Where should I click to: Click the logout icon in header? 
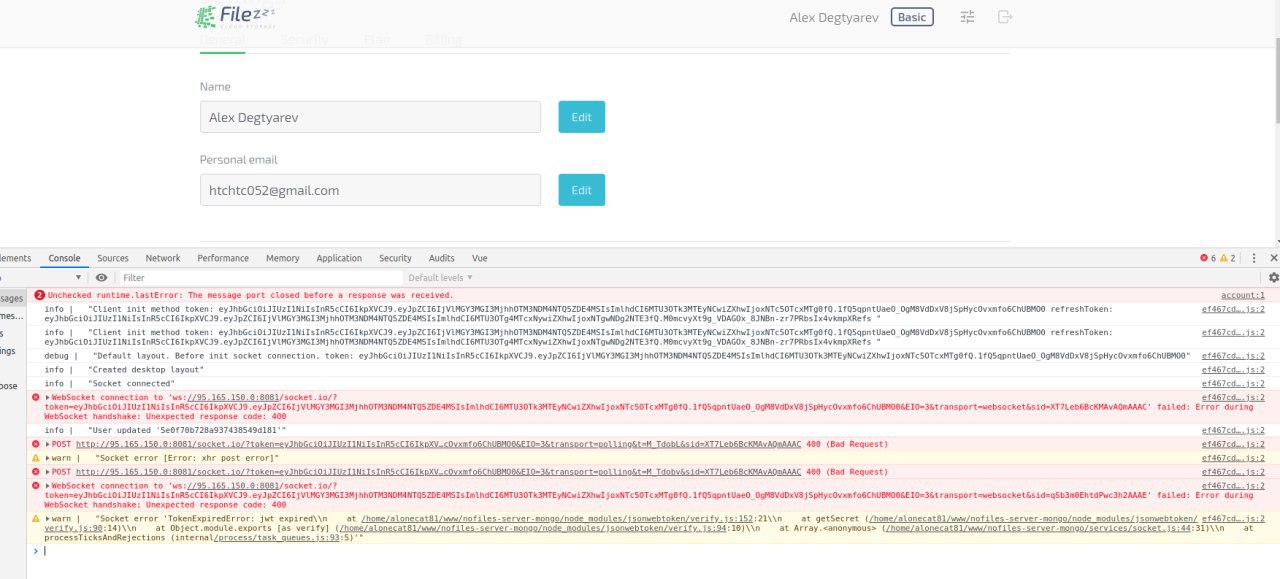[1005, 17]
